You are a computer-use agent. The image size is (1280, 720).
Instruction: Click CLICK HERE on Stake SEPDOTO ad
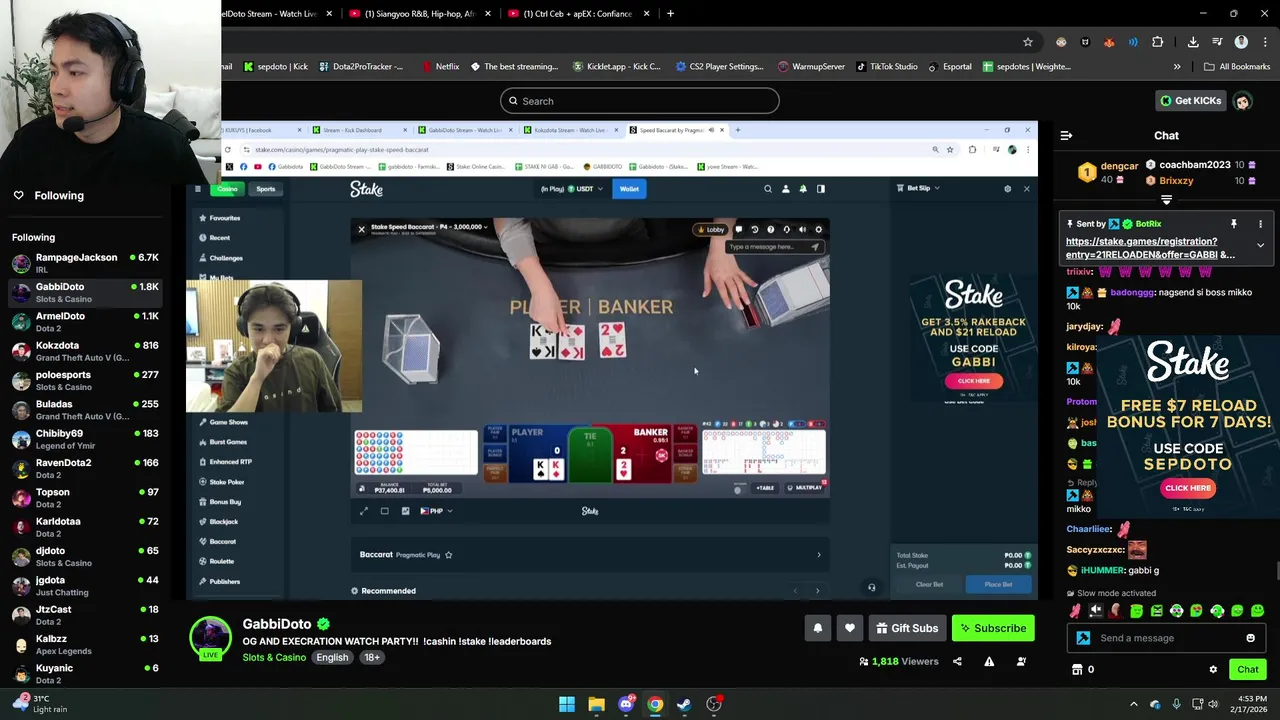[1187, 488]
